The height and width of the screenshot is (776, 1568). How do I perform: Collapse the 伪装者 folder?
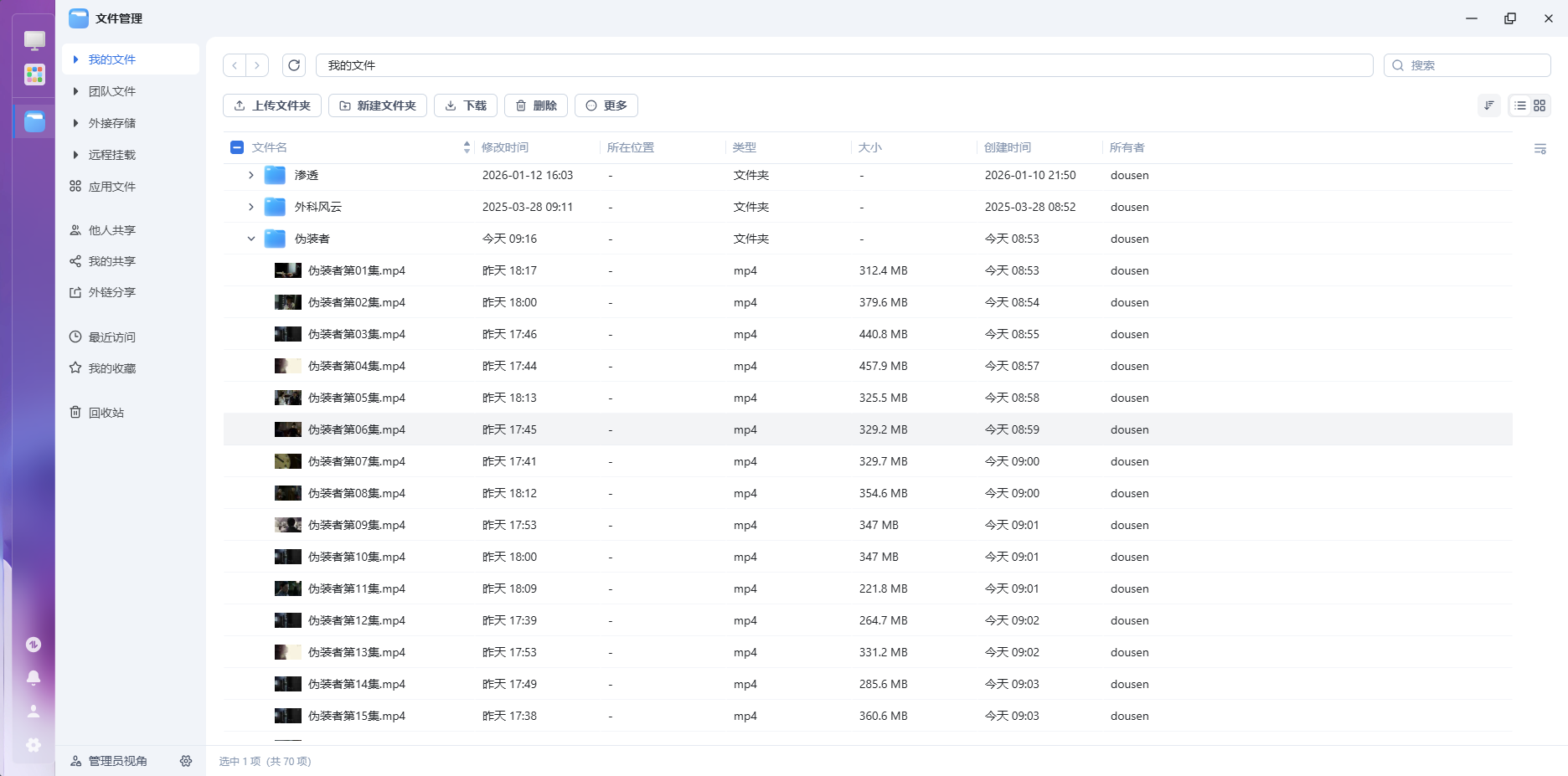click(250, 239)
